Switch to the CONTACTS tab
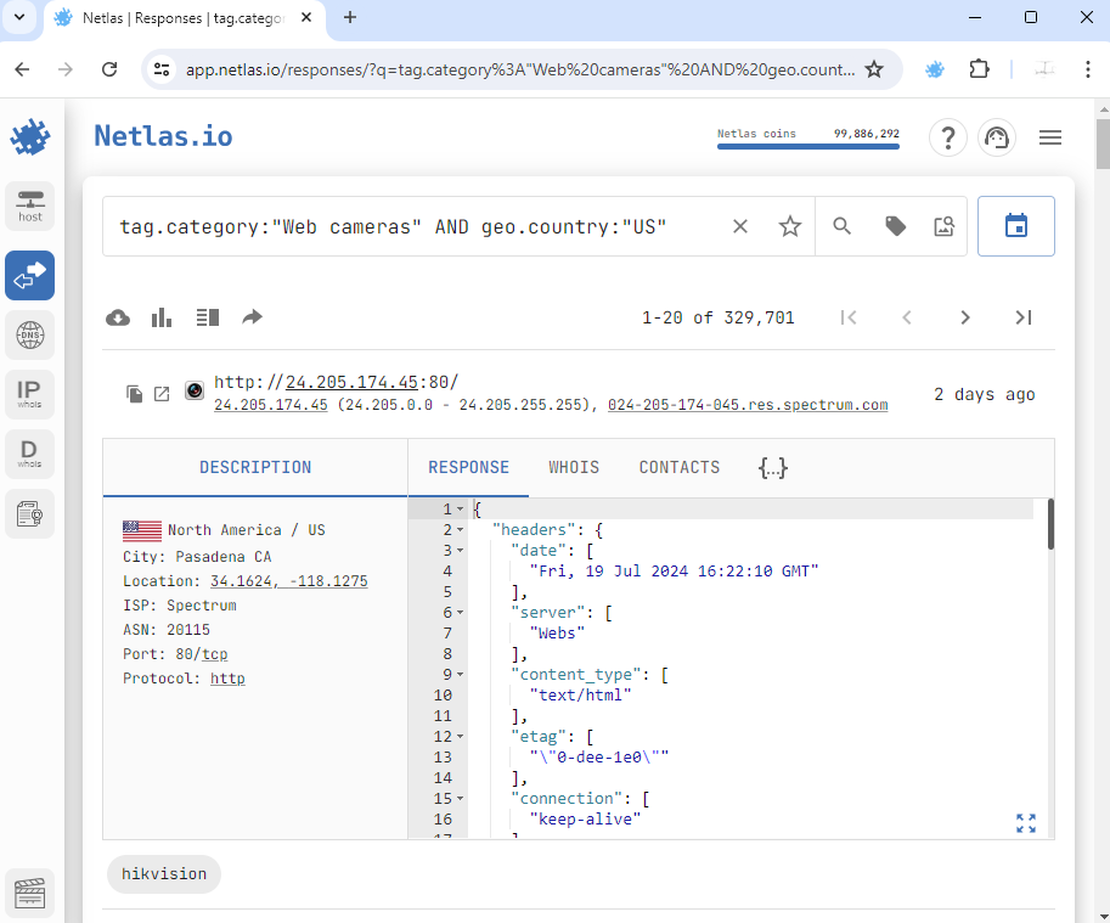This screenshot has width=1110, height=923. (x=679, y=468)
